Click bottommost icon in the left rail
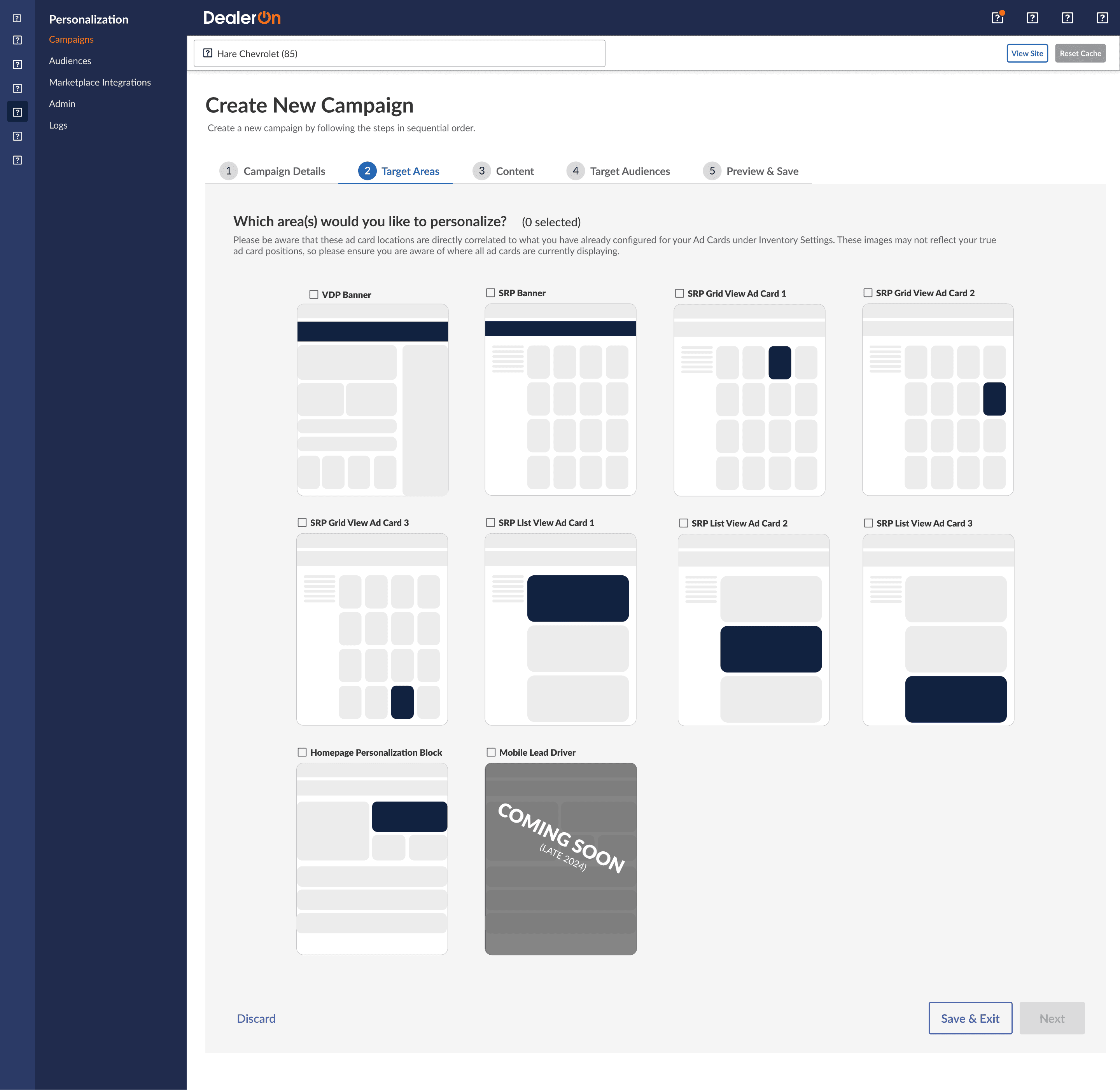 [x=17, y=160]
